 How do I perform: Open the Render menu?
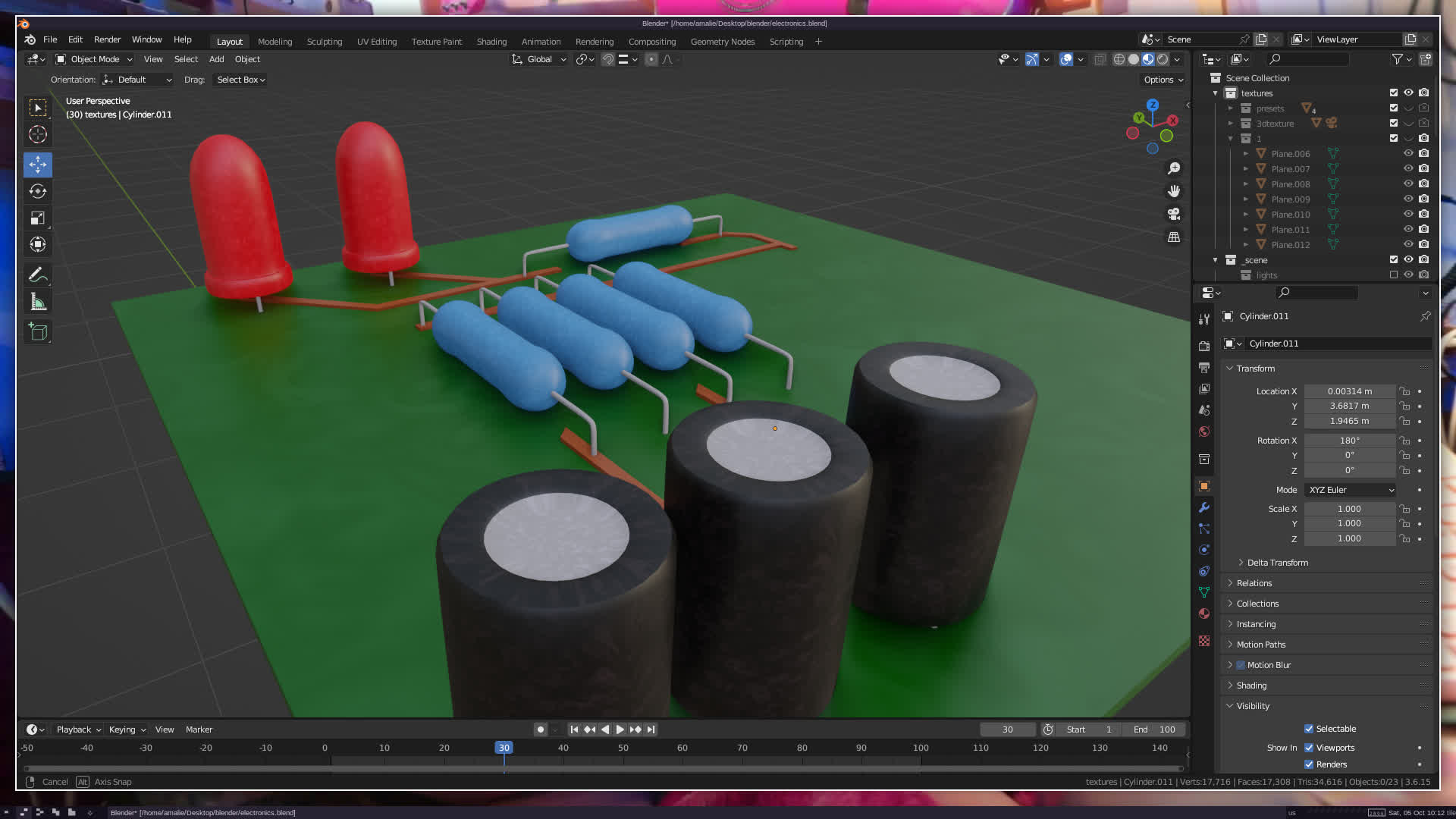click(107, 39)
